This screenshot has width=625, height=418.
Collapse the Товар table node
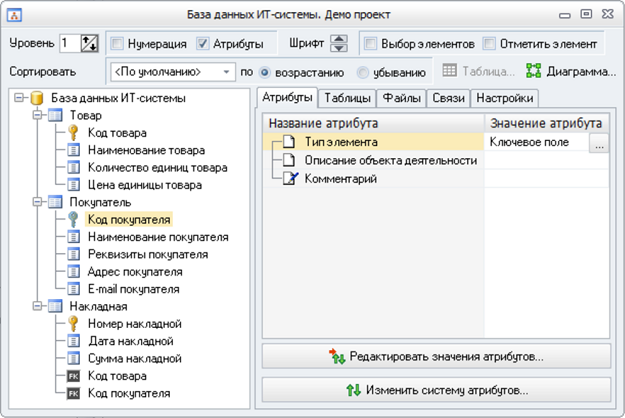tap(37, 115)
